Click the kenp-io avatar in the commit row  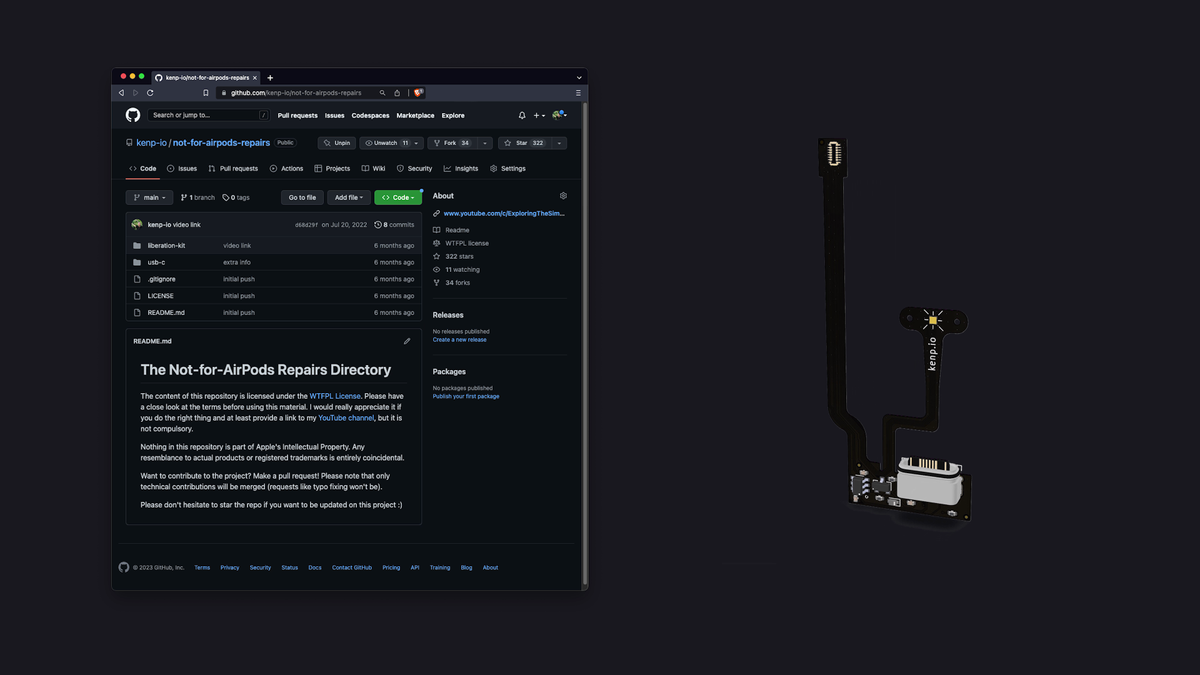[137, 224]
